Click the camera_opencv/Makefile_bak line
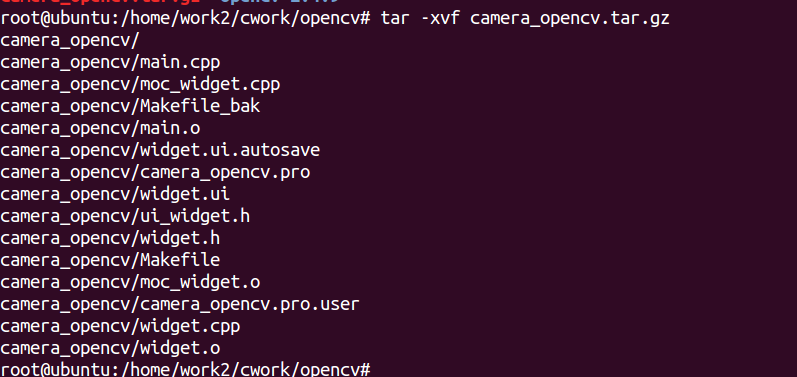Viewport: 797px width, 377px height. 130,107
